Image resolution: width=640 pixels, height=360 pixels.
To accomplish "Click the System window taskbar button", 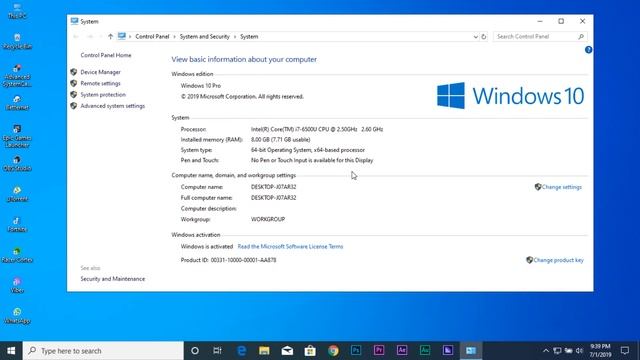I will click(x=471, y=351).
